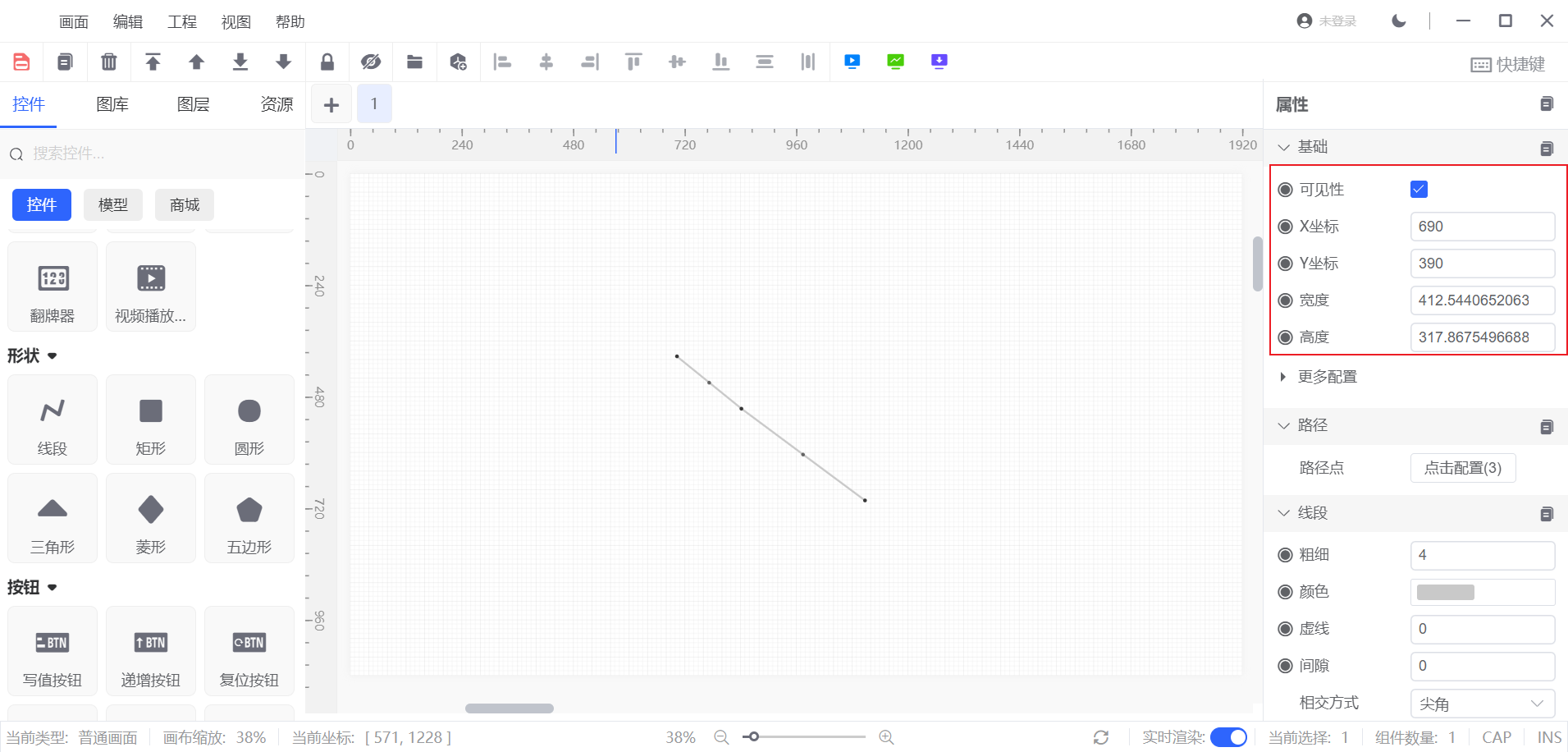
Task: Uncheck the 可见性 visibility checkbox
Action: pyautogui.click(x=1419, y=190)
